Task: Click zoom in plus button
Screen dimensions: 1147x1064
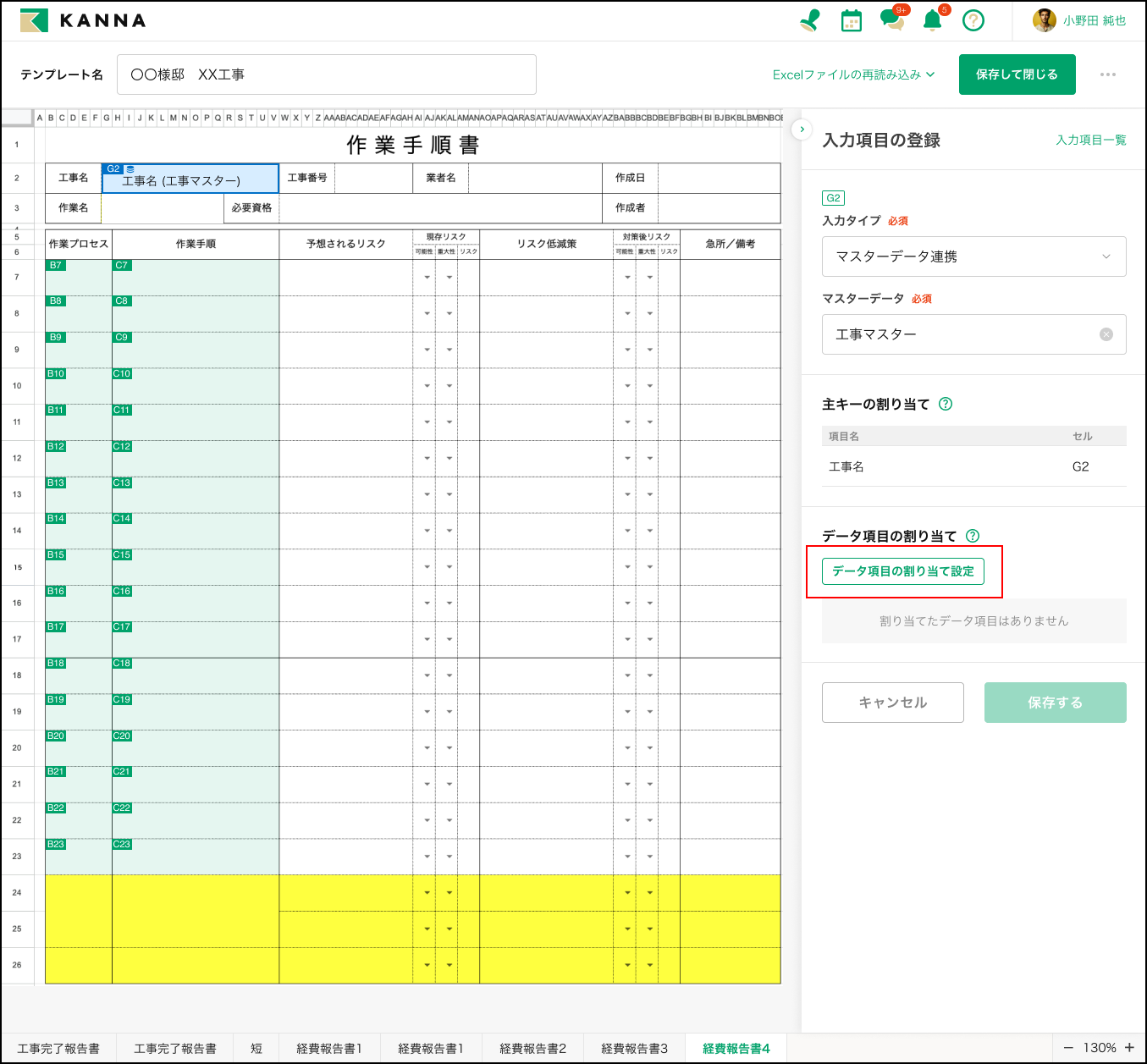Action: (x=1129, y=1048)
